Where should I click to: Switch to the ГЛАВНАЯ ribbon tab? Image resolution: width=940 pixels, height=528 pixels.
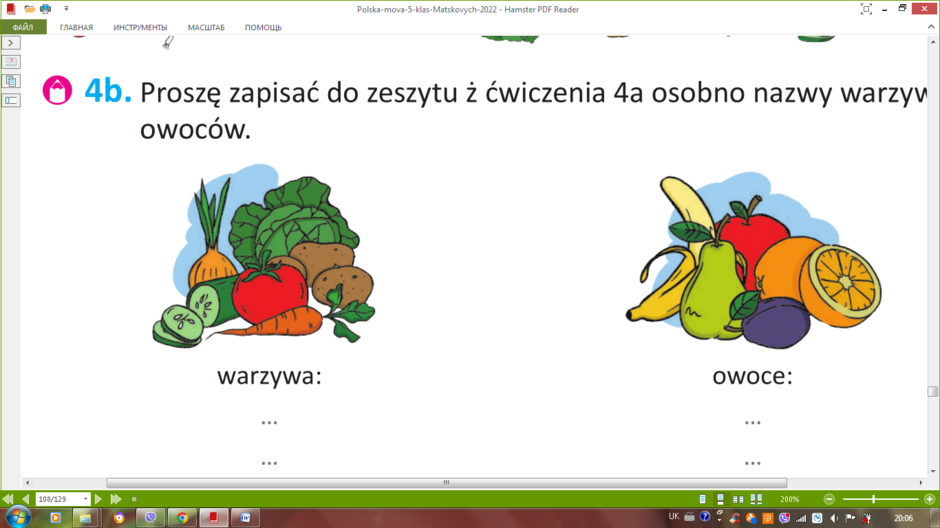(x=76, y=28)
